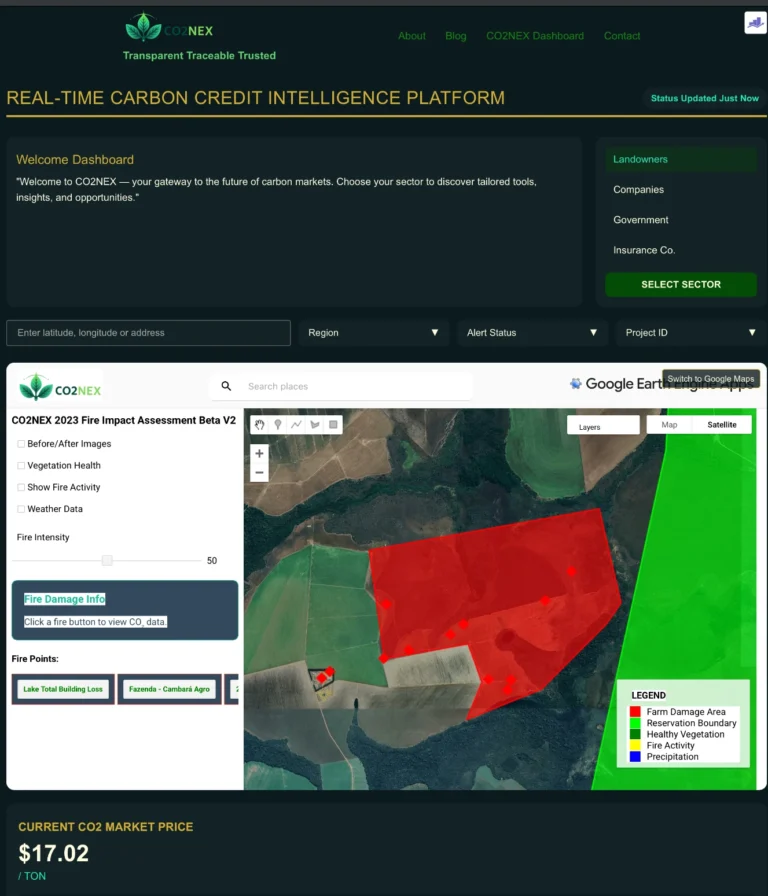Open the chart extension icon top-right
Viewport: 768px width, 896px height.
tap(755, 23)
